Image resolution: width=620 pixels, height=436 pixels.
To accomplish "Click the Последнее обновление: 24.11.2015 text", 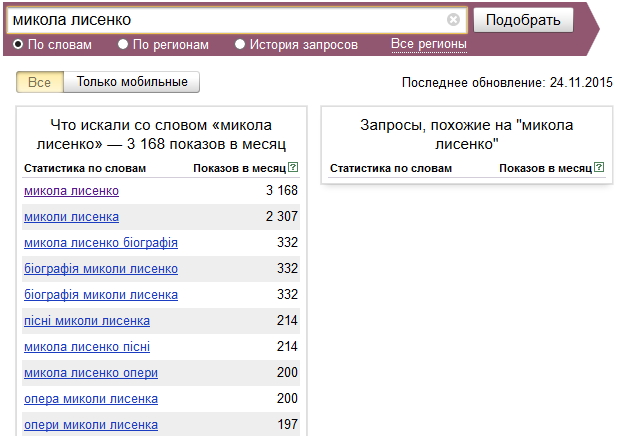I will click(x=507, y=82).
